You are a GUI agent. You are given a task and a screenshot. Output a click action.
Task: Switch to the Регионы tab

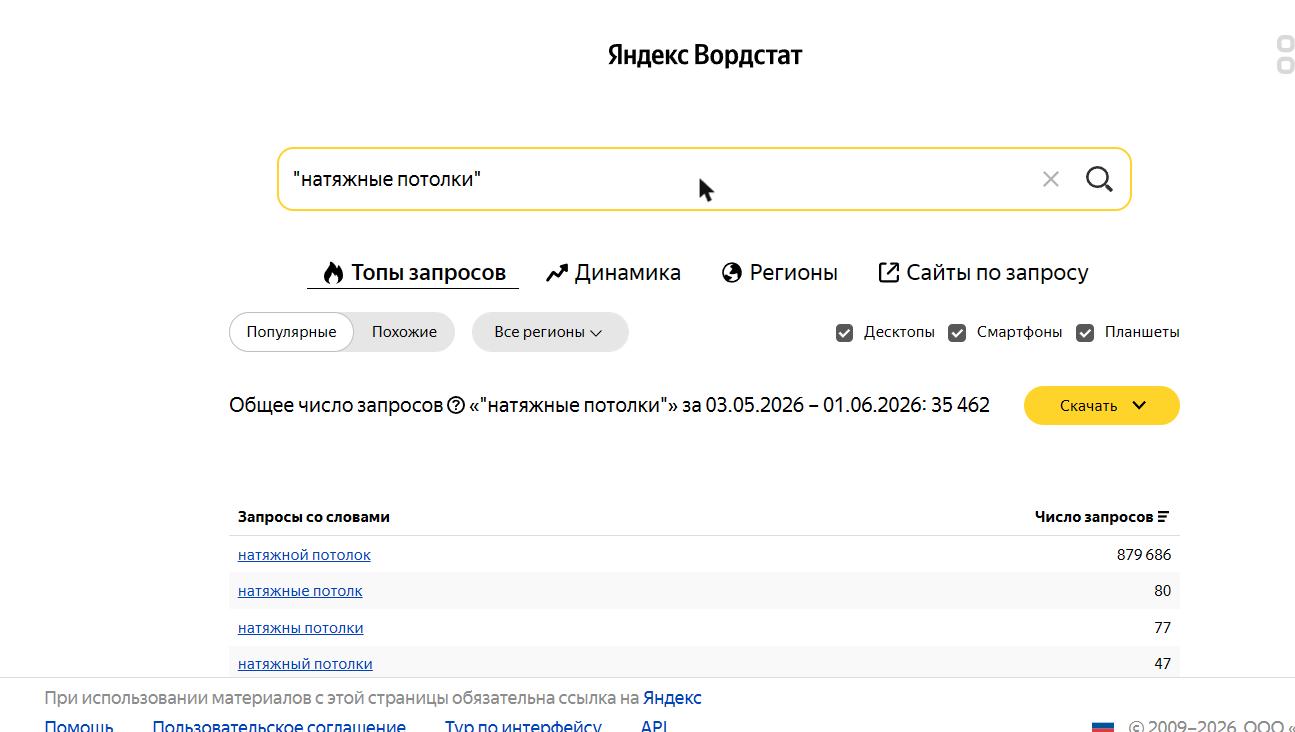(780, 272)
